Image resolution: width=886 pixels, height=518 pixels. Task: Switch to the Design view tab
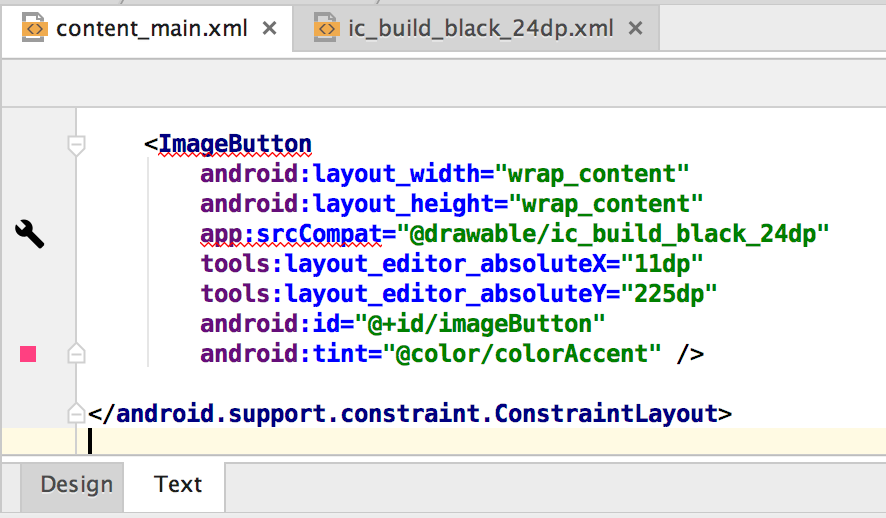pos(76,485)
